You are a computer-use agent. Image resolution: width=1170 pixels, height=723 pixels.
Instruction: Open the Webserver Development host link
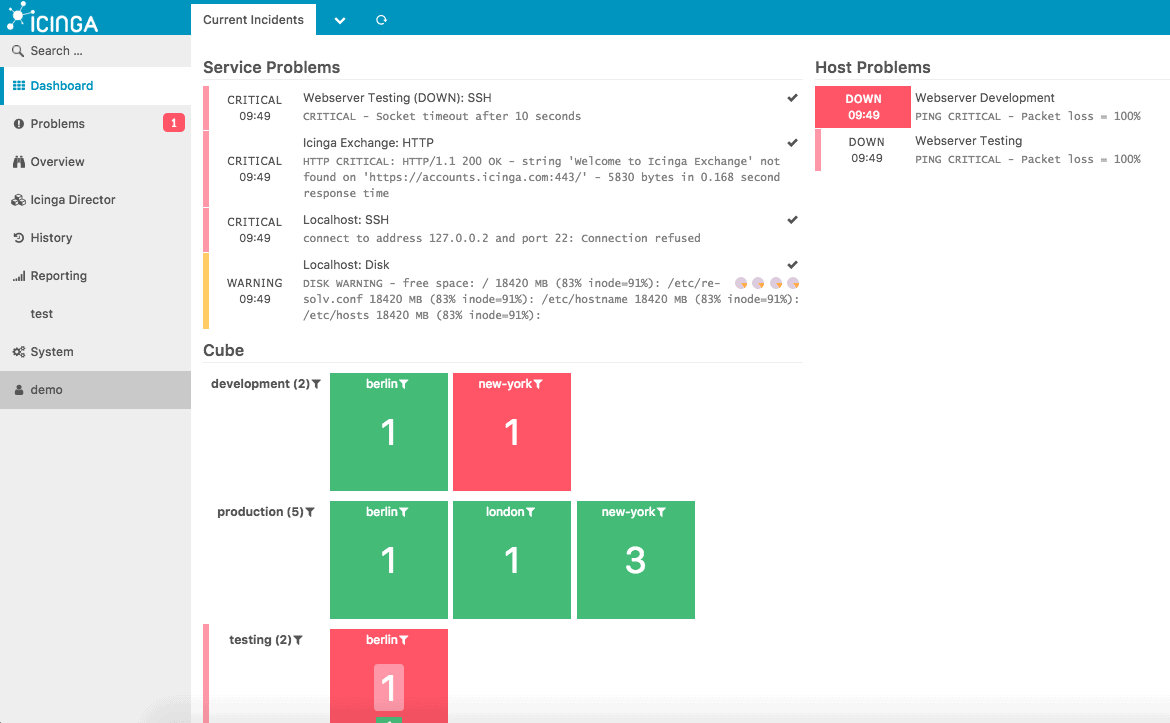coord(984,98)
